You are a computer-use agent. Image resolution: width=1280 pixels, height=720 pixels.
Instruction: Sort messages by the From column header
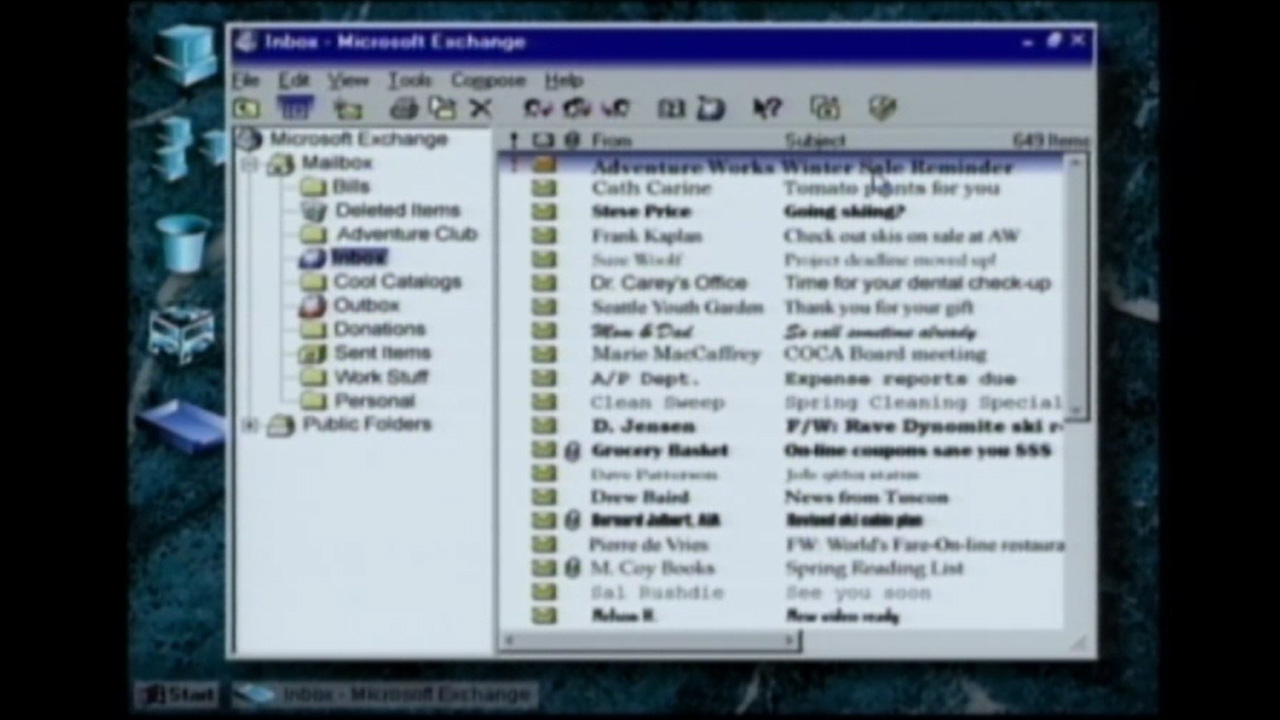coord(611,141)
